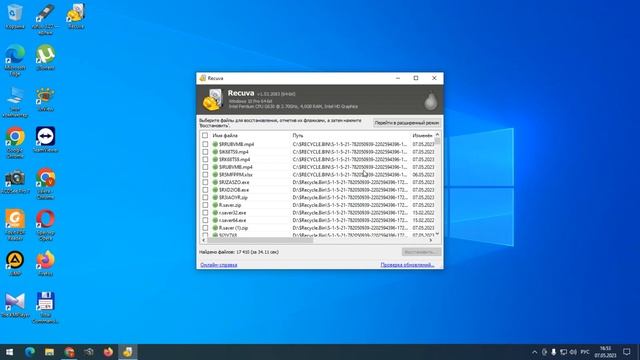This screenshot has height=360, width=640.
Task: Click green status dot of R.saver.zip
Action: pyautogui.click(x=215, y=205)
